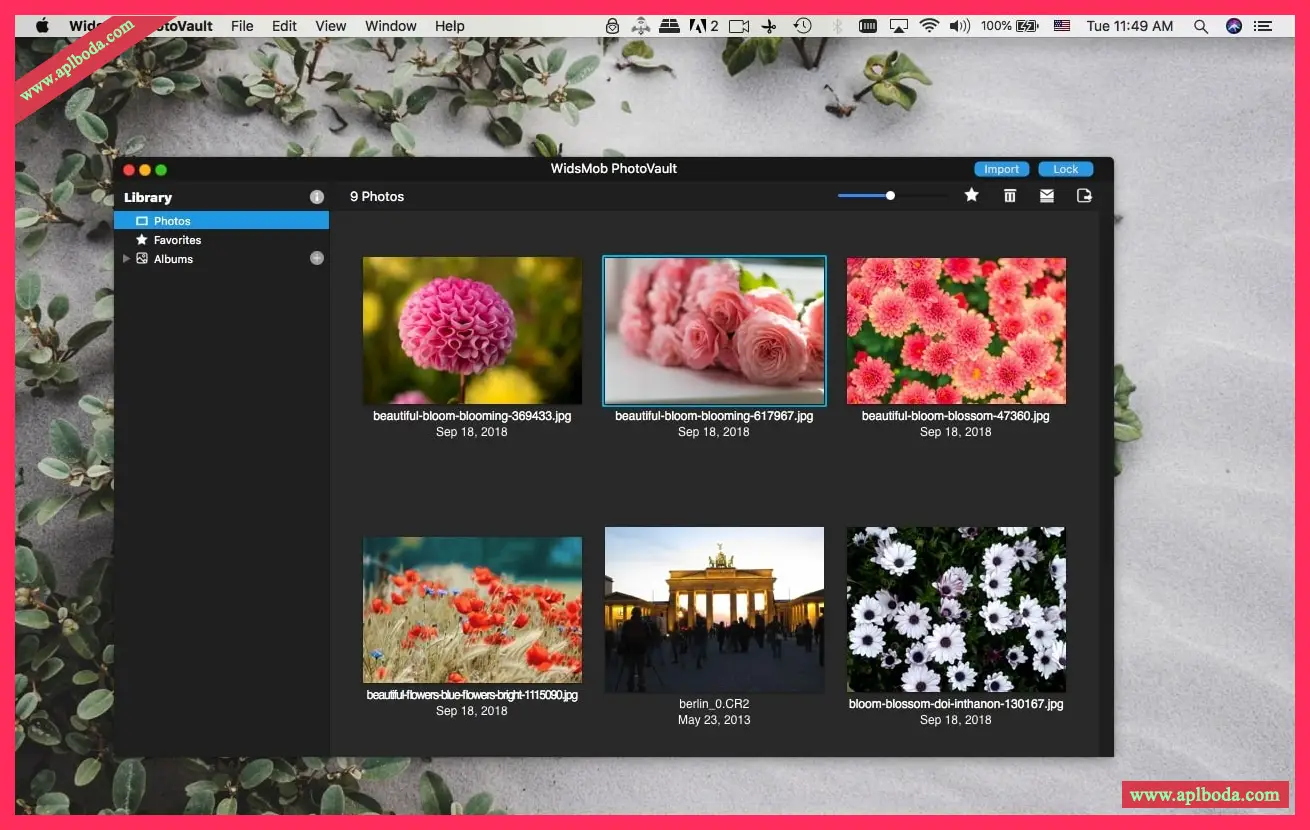Select the berlin_0.CR2 photo thumbnail

714,610
